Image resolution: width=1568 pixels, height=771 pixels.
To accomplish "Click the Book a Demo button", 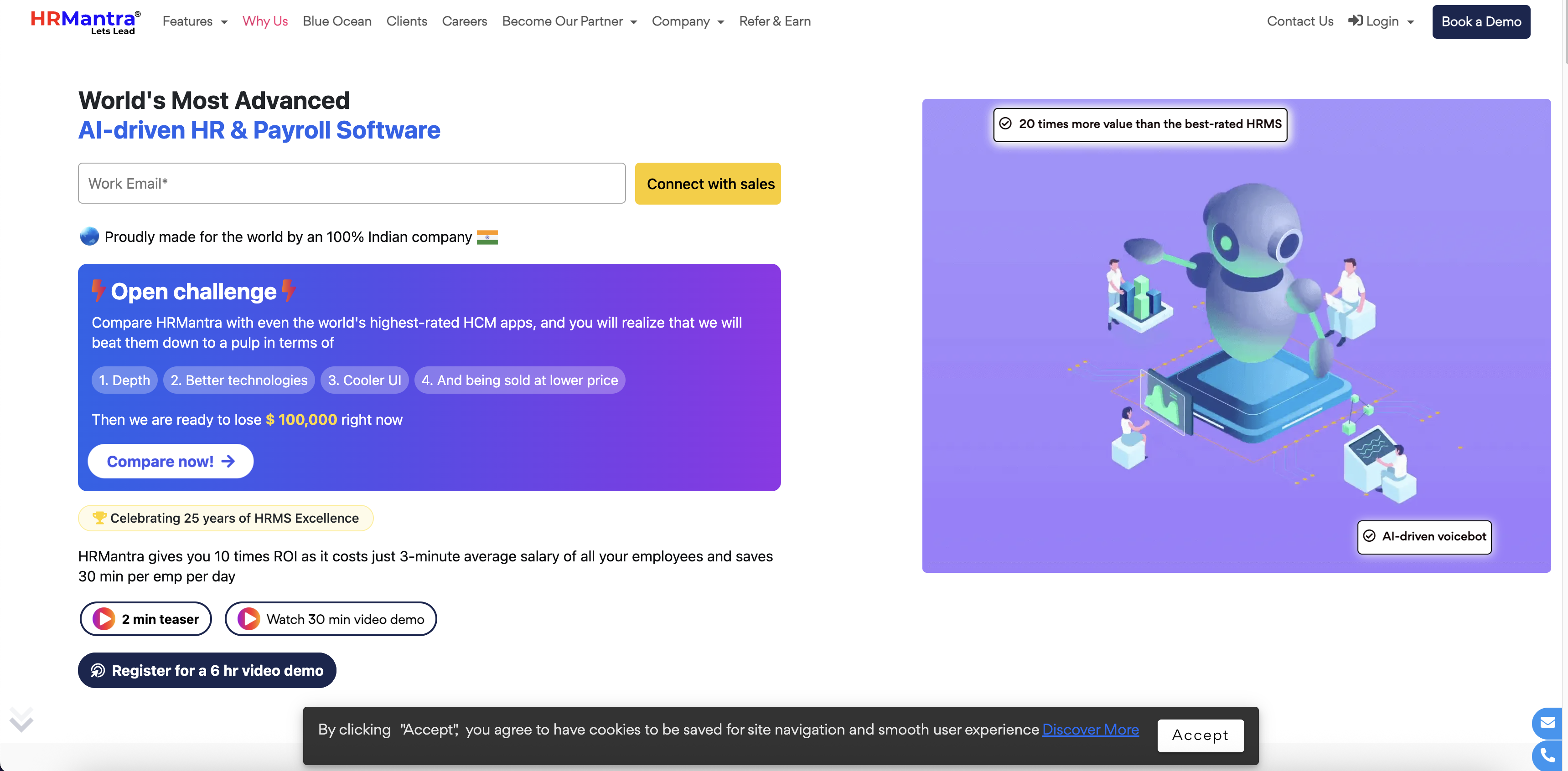I will (1480, 22).
